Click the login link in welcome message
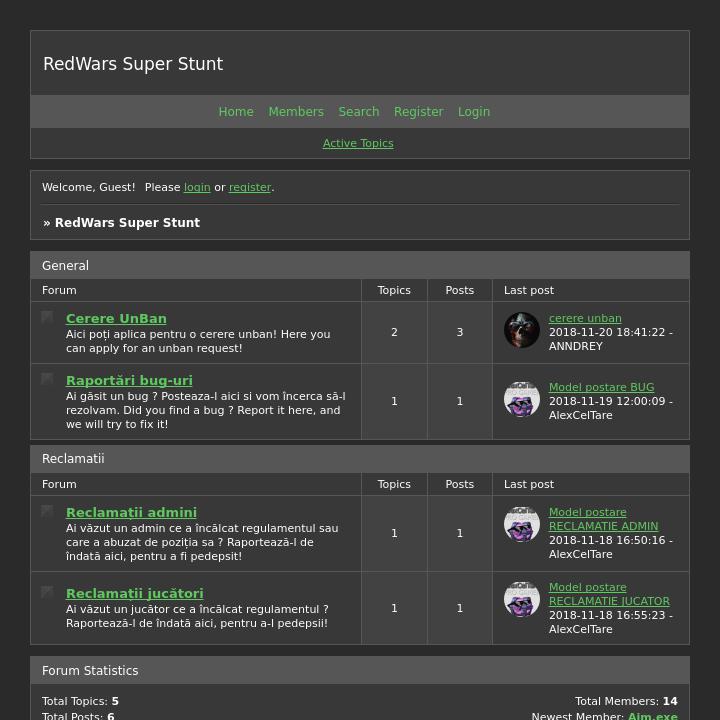The image size is (720, 720). (197, 187)
